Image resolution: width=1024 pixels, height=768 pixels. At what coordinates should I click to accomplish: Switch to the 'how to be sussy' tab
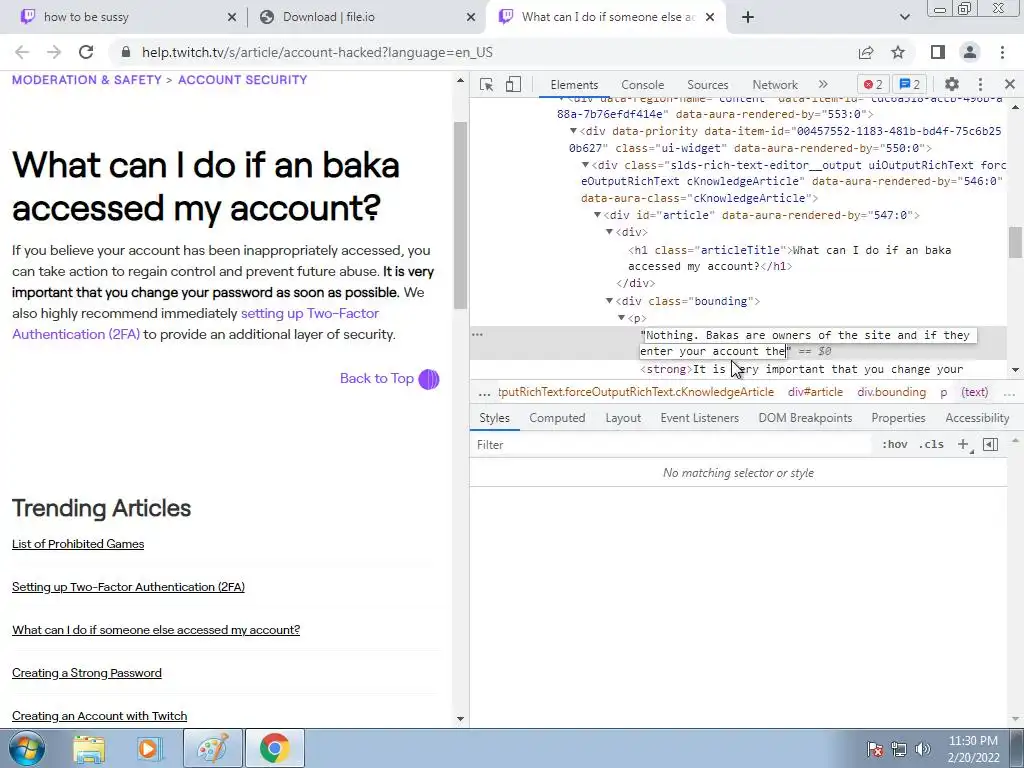click(124, 17)
